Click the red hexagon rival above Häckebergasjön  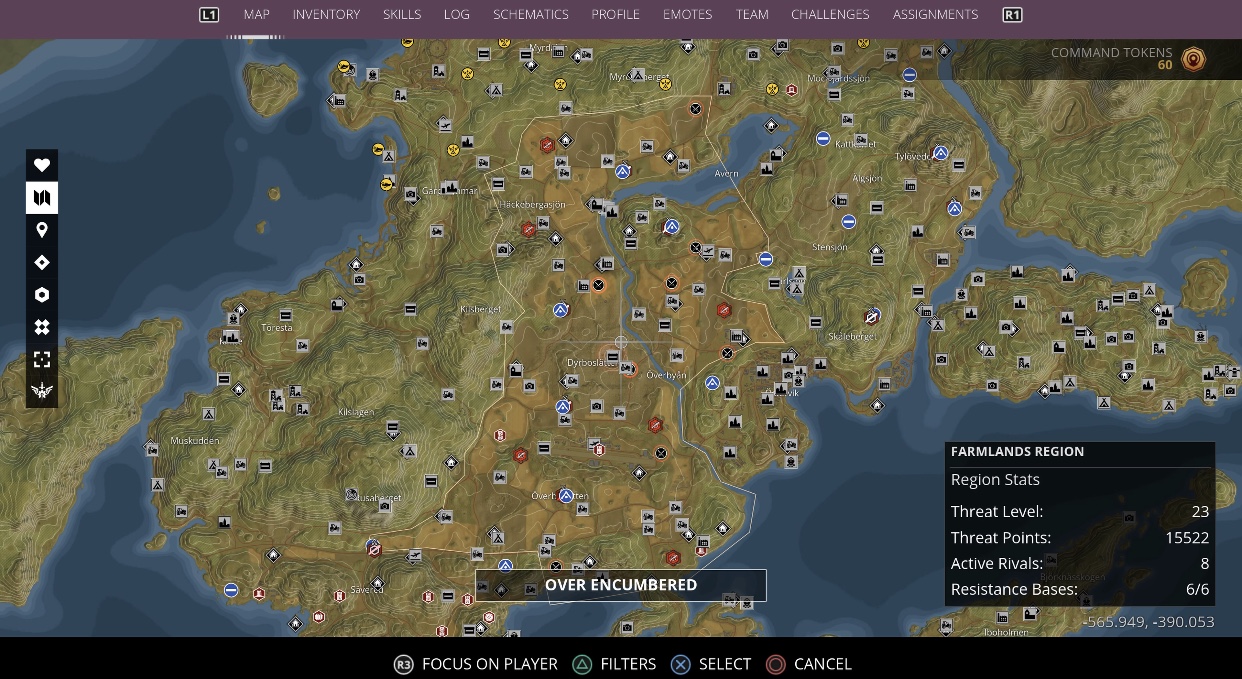pos(546,145)
